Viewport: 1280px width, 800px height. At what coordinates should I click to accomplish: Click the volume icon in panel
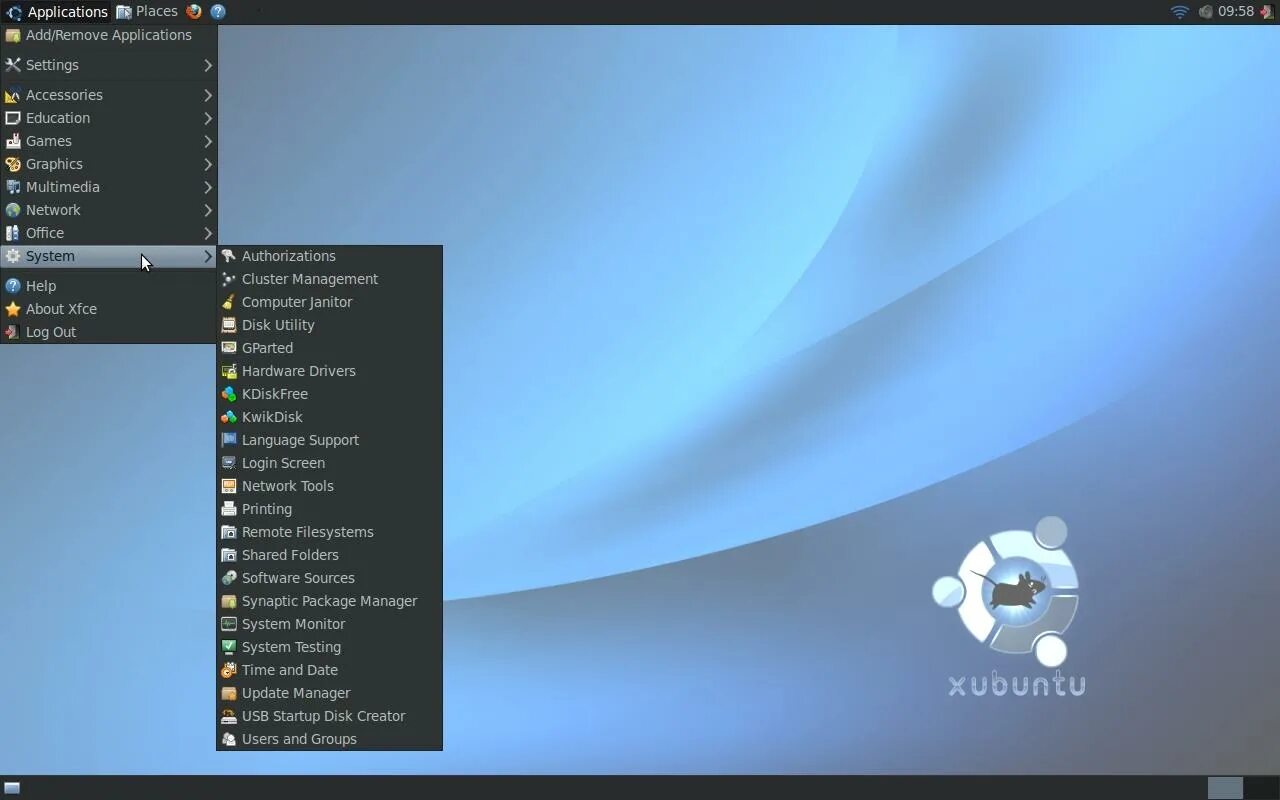(1206, 12)
